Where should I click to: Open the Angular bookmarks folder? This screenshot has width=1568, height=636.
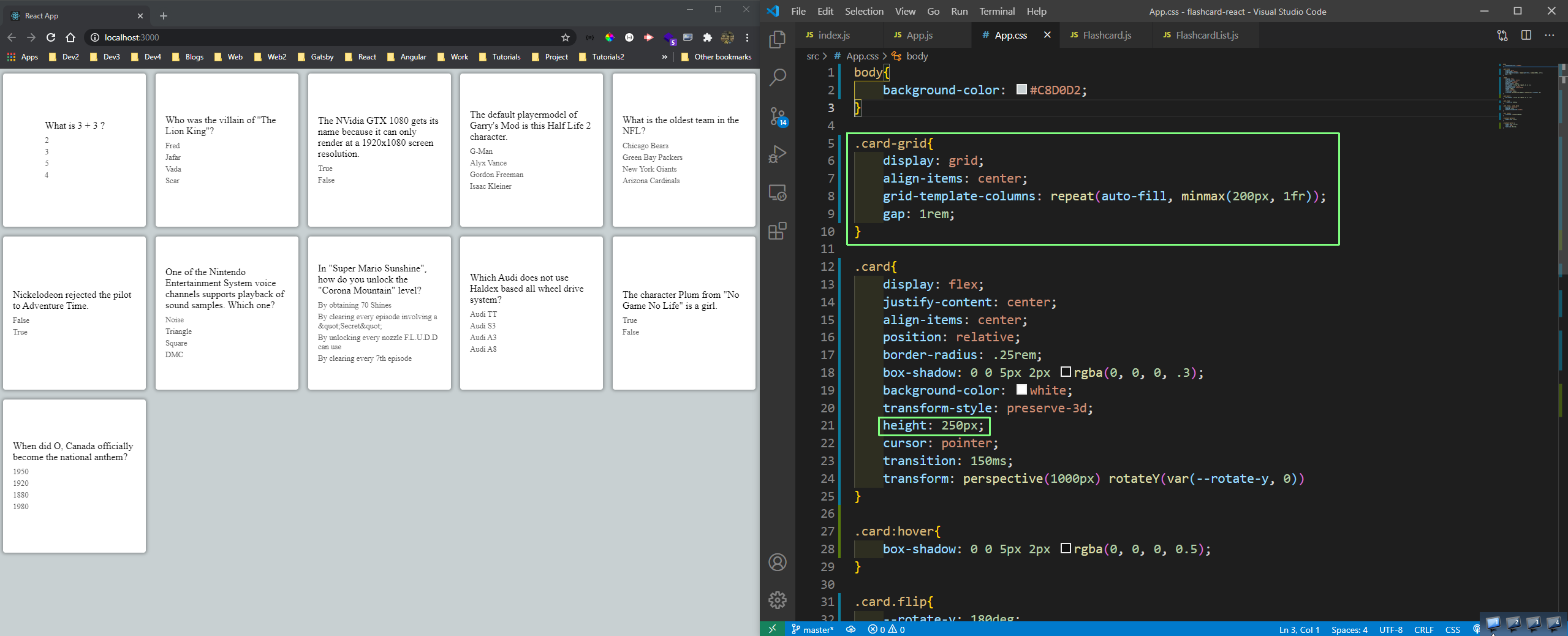tap(407, 57)
